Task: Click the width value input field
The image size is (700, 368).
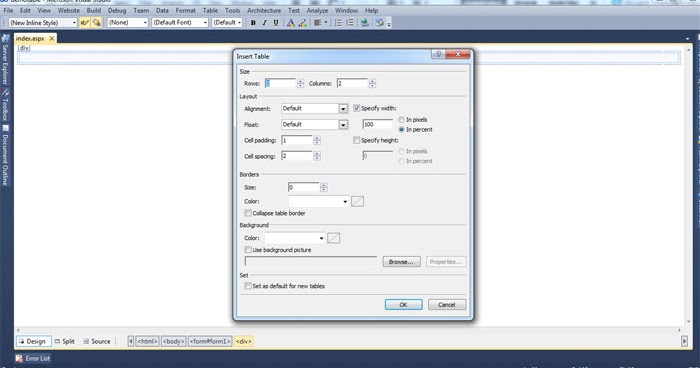Action: coord(378,124)
